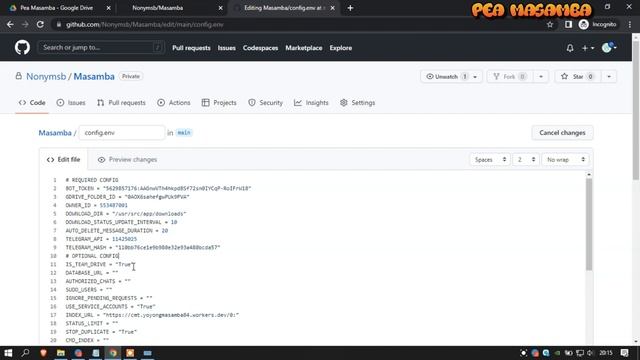Open the indent size 2 dropdown
The image size is (640, 360).
click(x=526, y=160)
